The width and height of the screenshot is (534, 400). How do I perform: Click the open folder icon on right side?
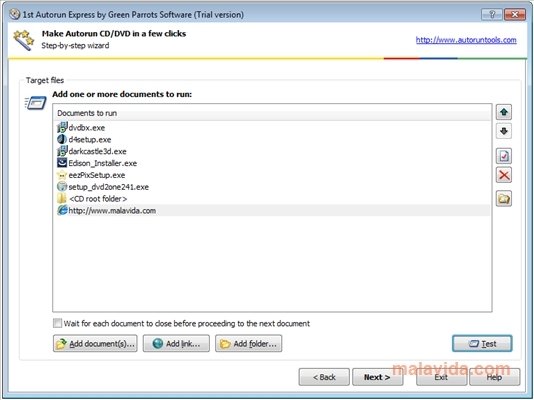(x=504, y=199)
